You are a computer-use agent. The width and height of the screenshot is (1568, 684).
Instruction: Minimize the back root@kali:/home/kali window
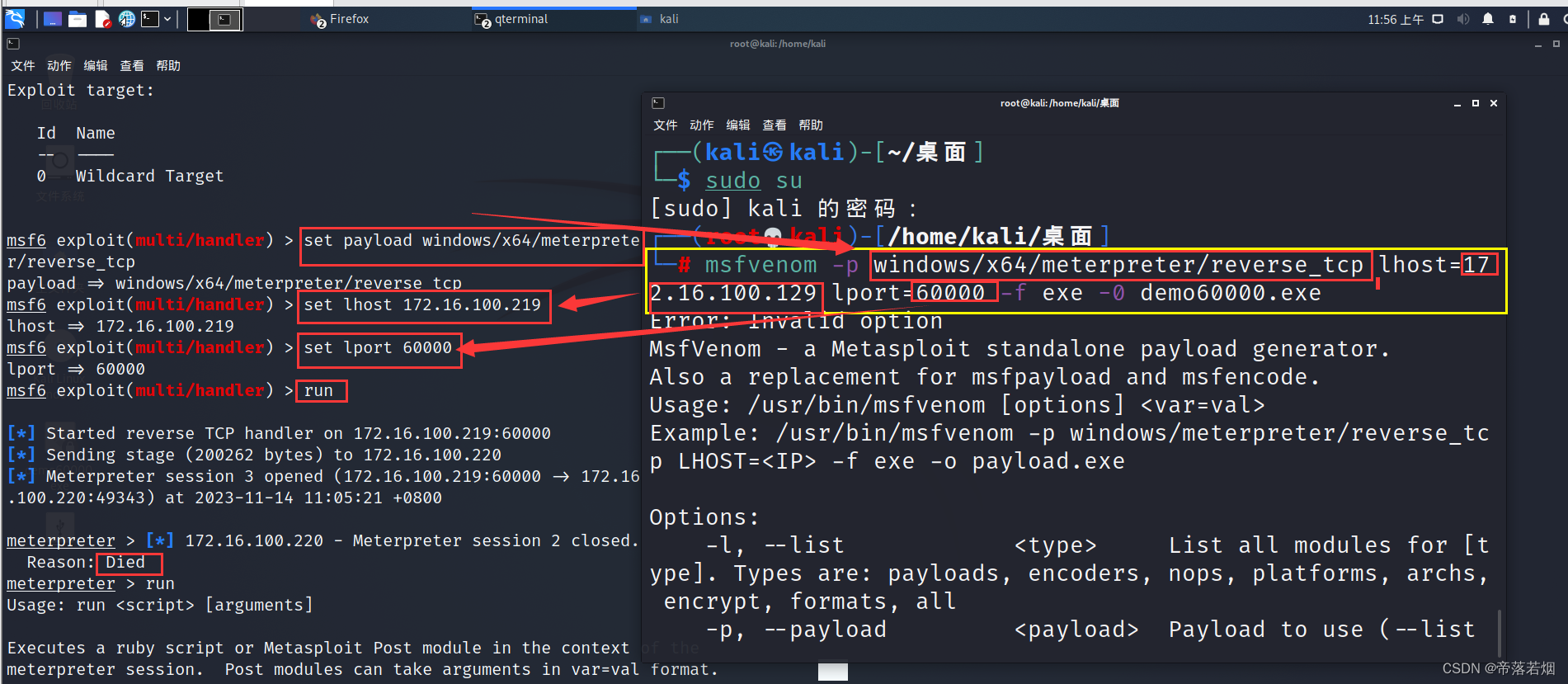click(1538, 45)
